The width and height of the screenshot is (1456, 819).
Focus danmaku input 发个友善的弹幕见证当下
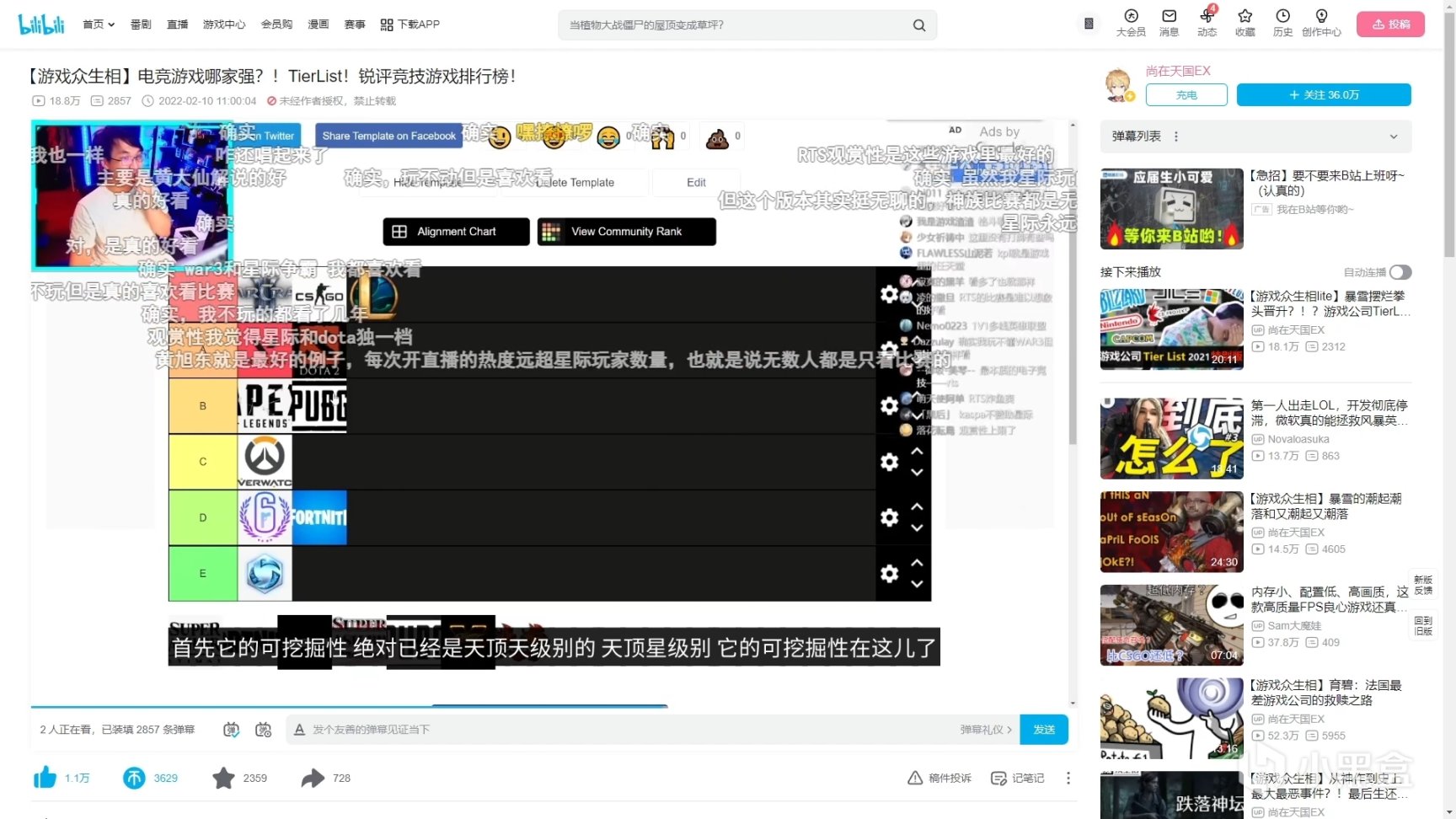[x=624, y=730]
